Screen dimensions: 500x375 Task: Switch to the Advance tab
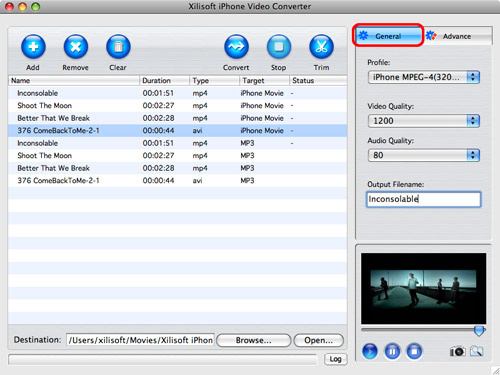click(x=457, y=36)
